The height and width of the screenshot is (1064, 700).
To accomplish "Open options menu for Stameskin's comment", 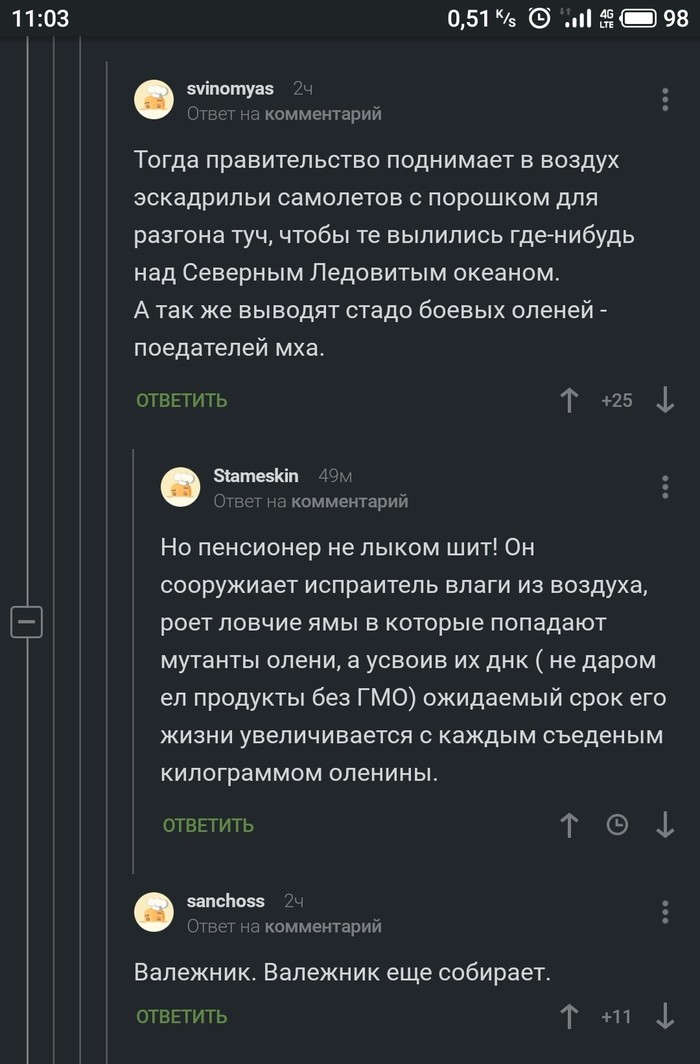I will pos(666,487).
